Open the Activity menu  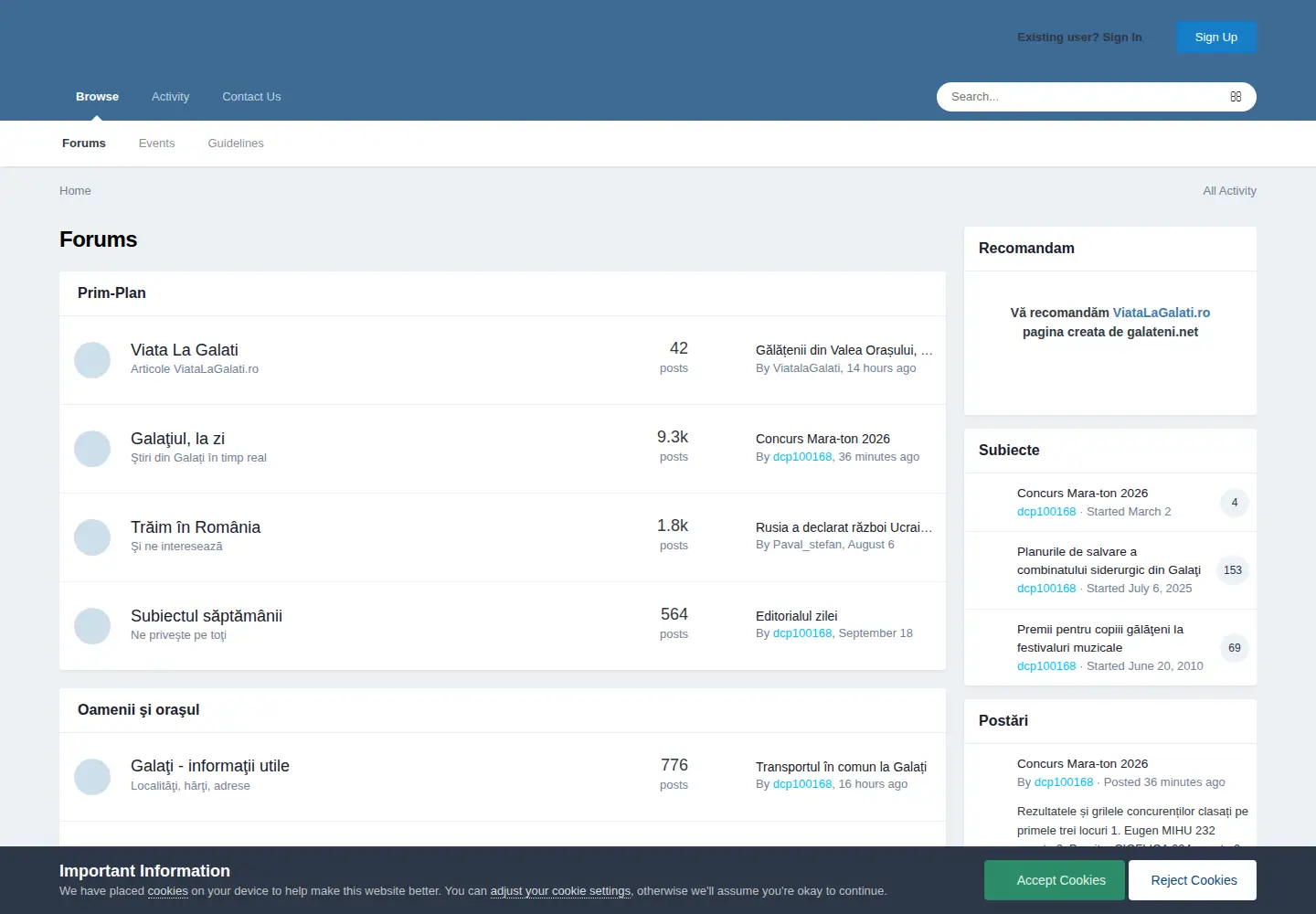pos(170,97)
